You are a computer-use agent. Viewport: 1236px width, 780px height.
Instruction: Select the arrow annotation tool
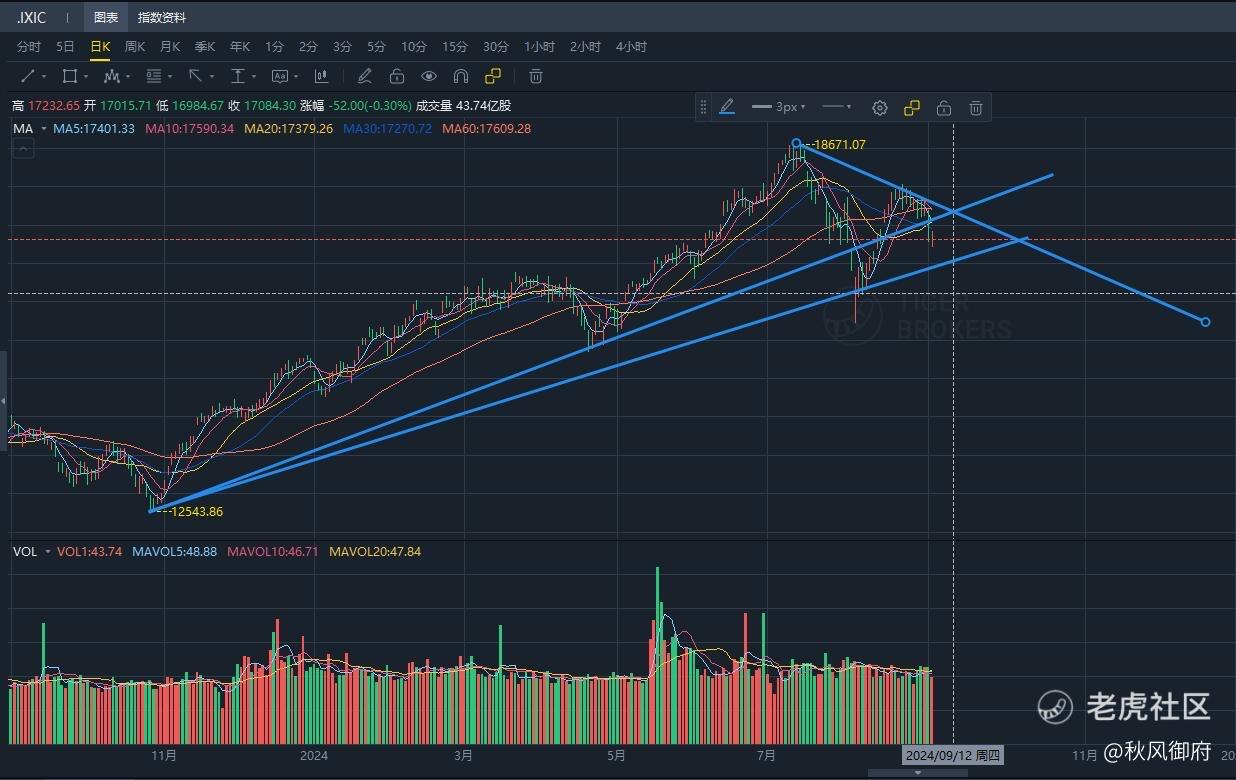[x=195, y=76]
